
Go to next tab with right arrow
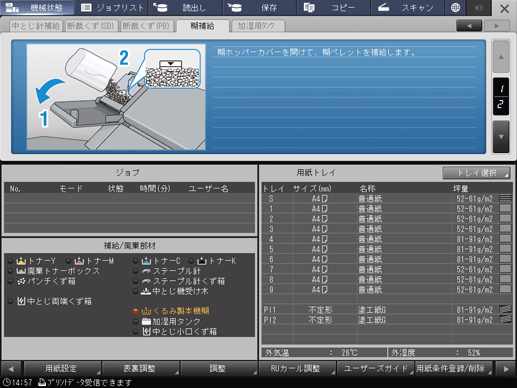497,26
